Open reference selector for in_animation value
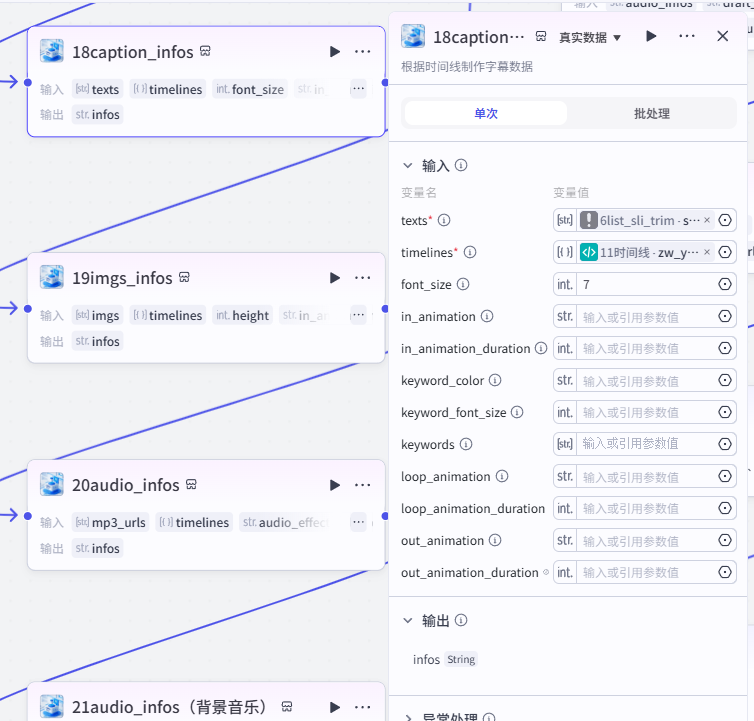 [x=725, y=316]
